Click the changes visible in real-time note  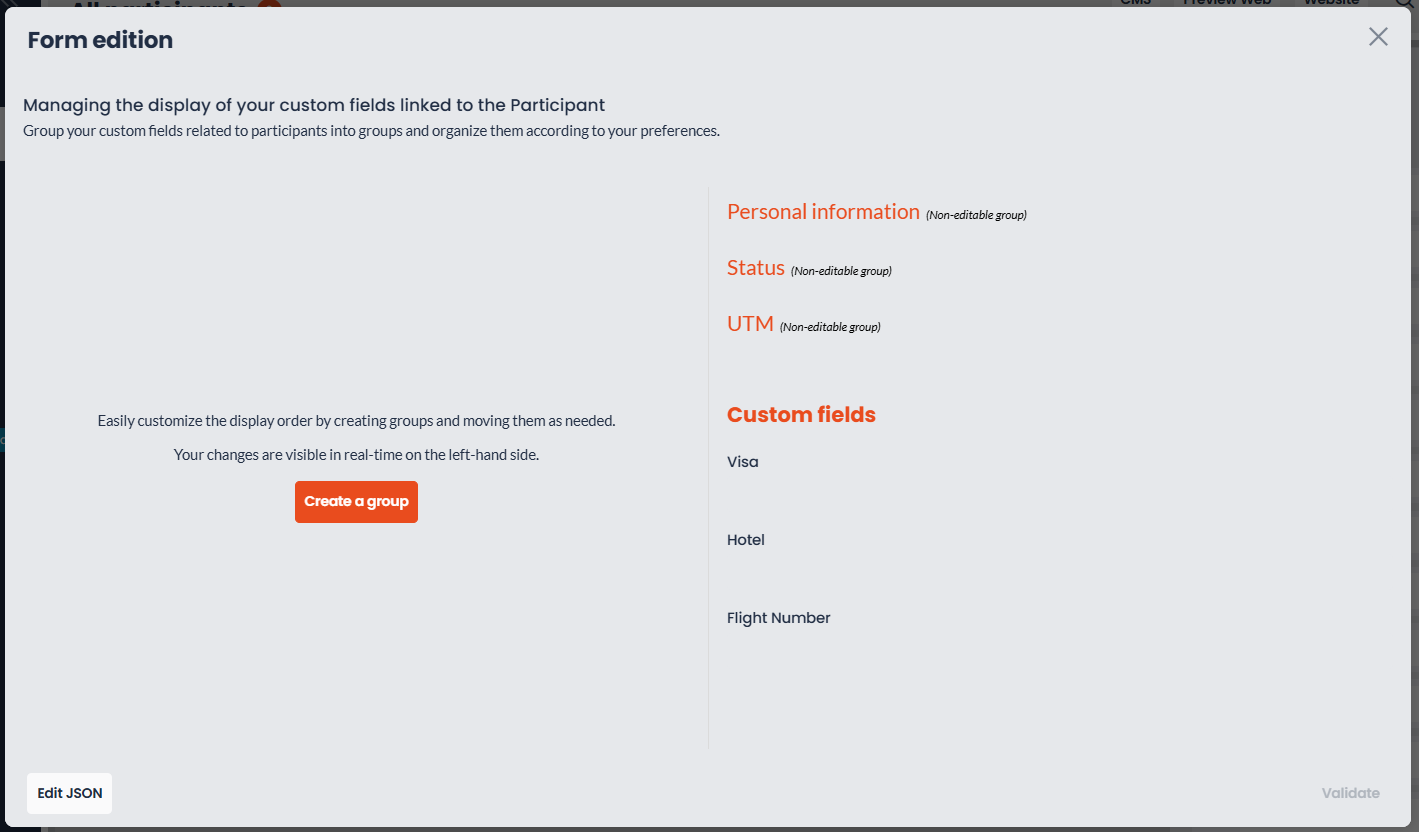click(356, 455)
